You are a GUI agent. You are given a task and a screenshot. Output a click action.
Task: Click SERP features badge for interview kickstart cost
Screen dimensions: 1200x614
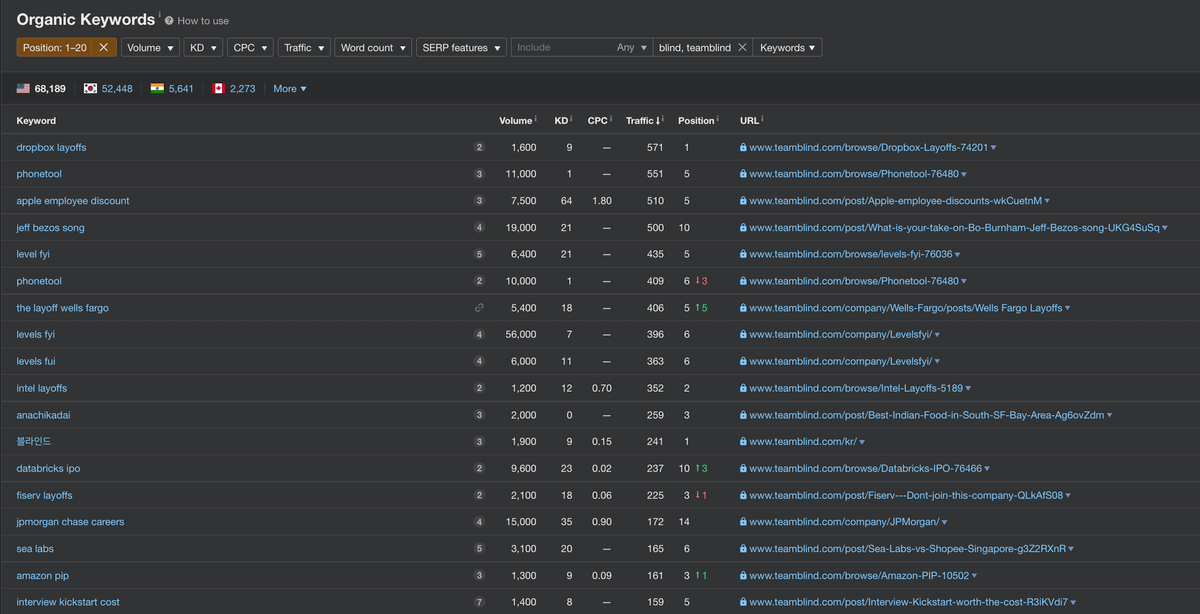pyautogui.click(x=479, y=602)
